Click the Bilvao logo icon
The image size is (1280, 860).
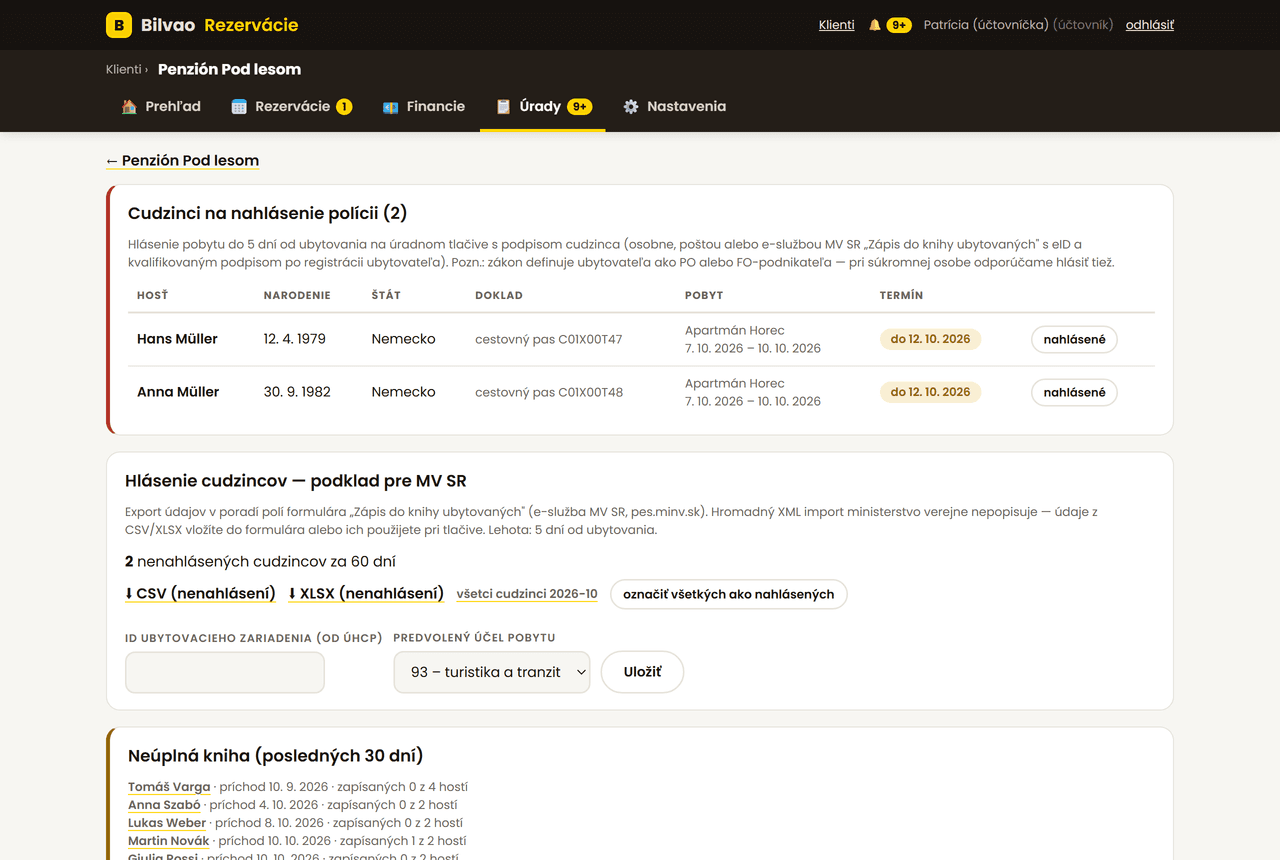tap(119, 25)
